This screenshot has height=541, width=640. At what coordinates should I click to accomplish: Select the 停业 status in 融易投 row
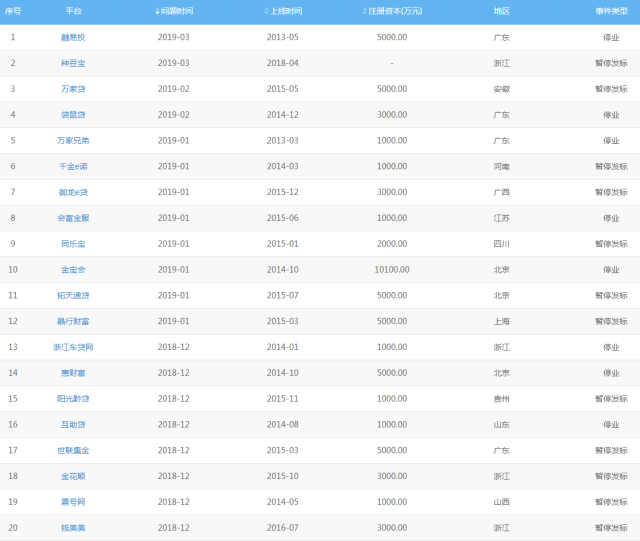click(x=611, y=37)
